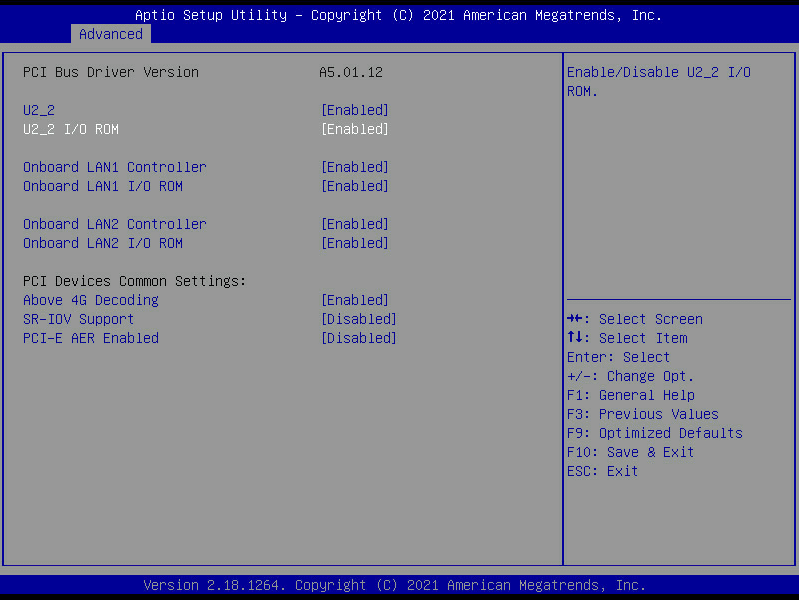The image size is (801, 600).
Task: Open SR-IOV Support Disabled value
Action: coord(359,319)
